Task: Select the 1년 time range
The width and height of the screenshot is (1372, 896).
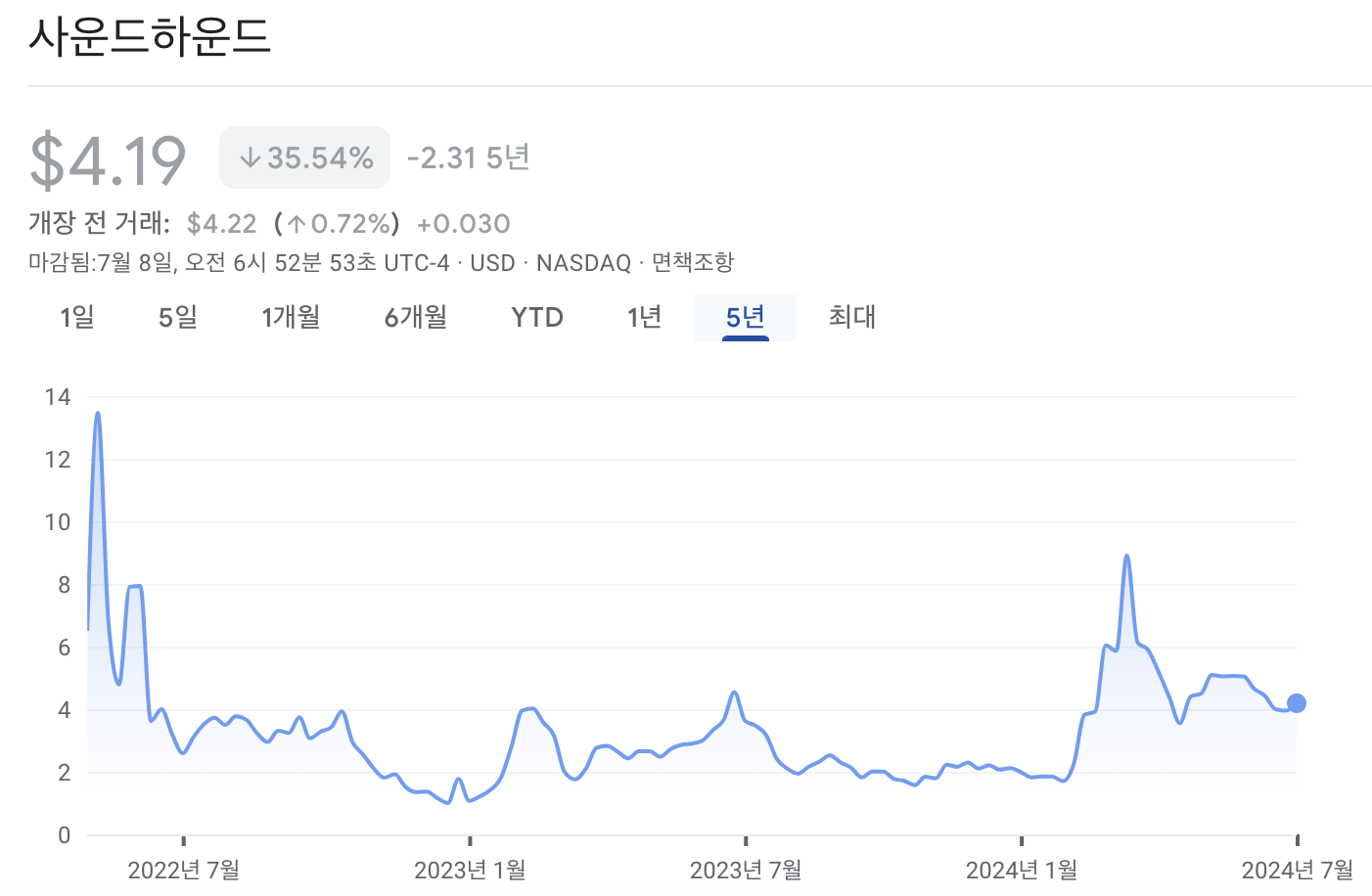Action: tap(644, 317)
